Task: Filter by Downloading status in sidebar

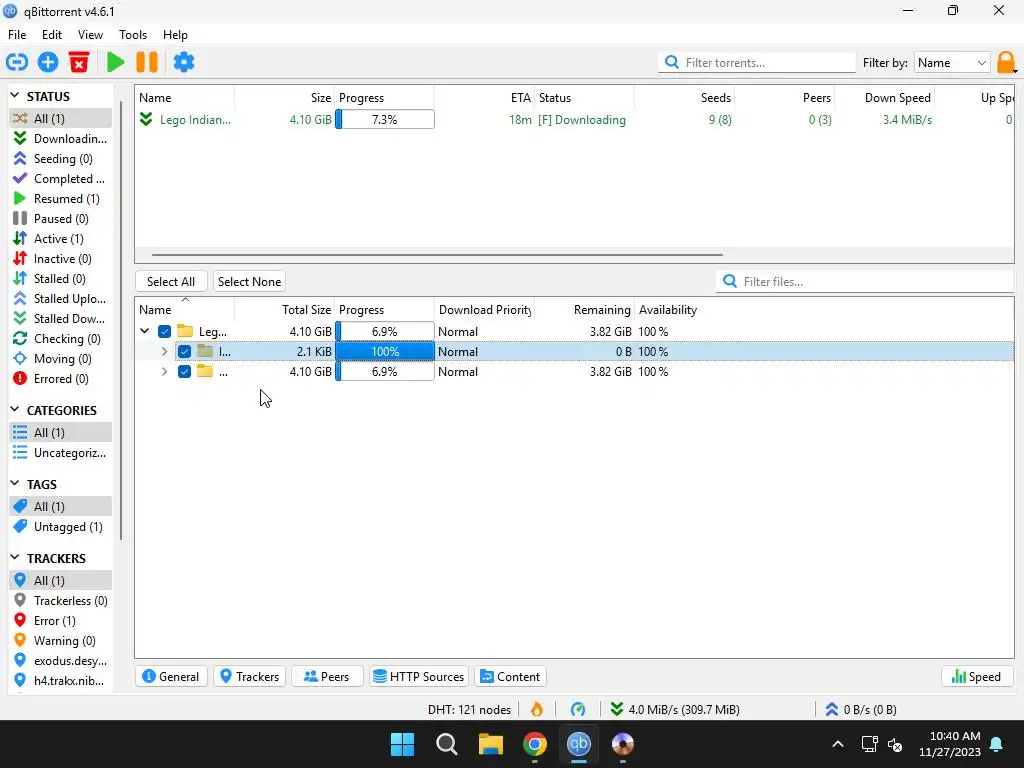Action: 61,138
